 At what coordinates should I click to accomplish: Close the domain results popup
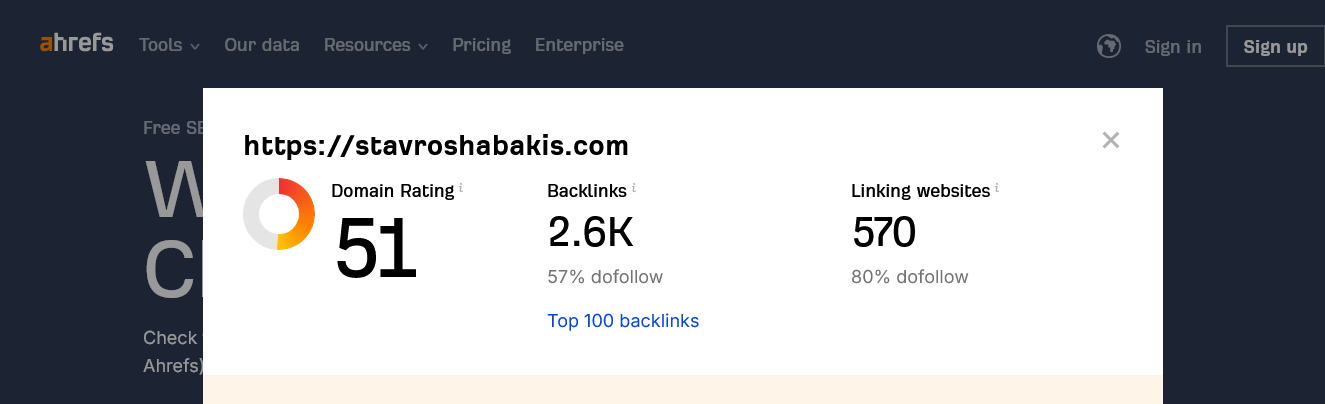point(1110,140)
